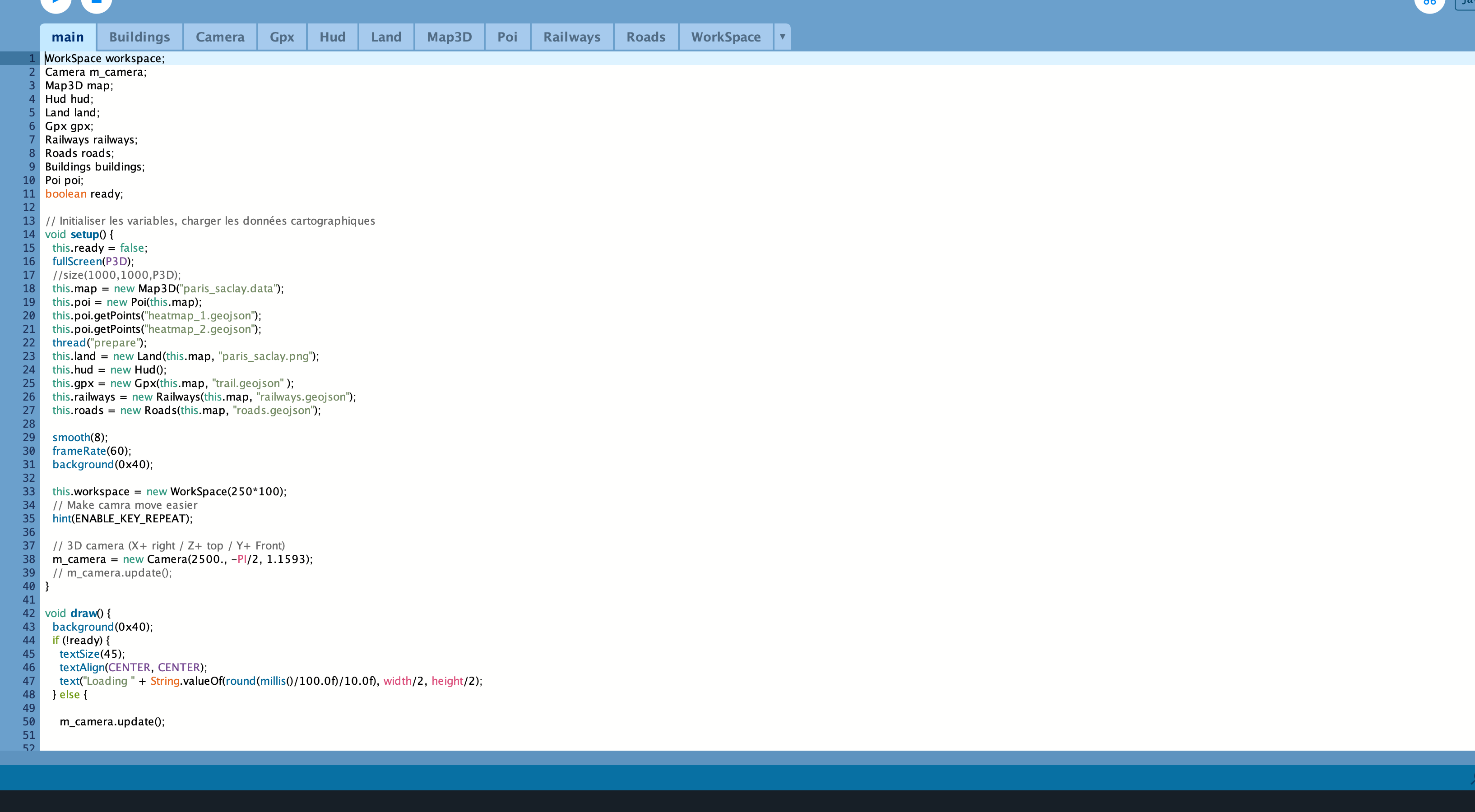The height and width of the screenshot is (812, 1475).
Task: Select the Poi tab
Action: click(506, 36)
